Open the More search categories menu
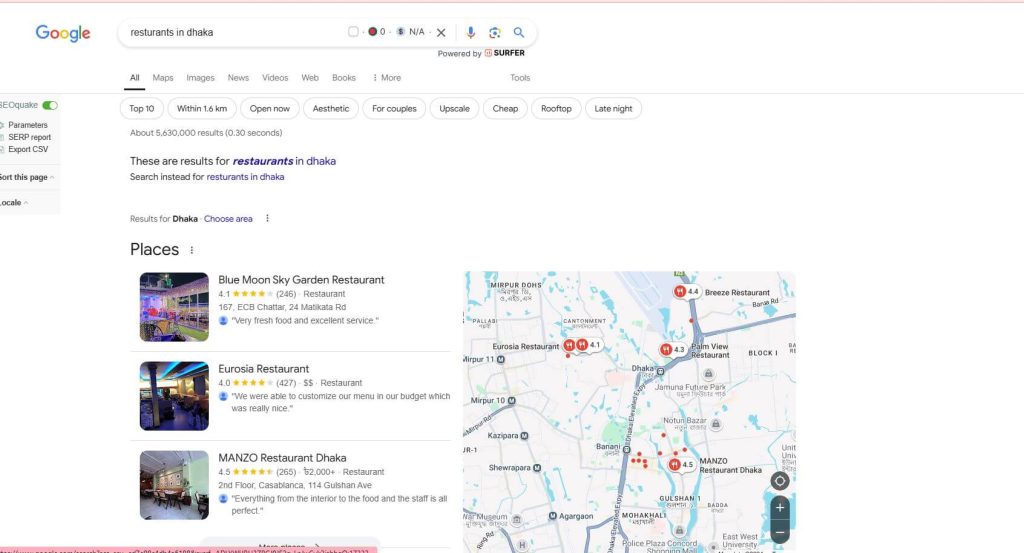The height and width of the screenshot is (553, 1024). [387, 78]
